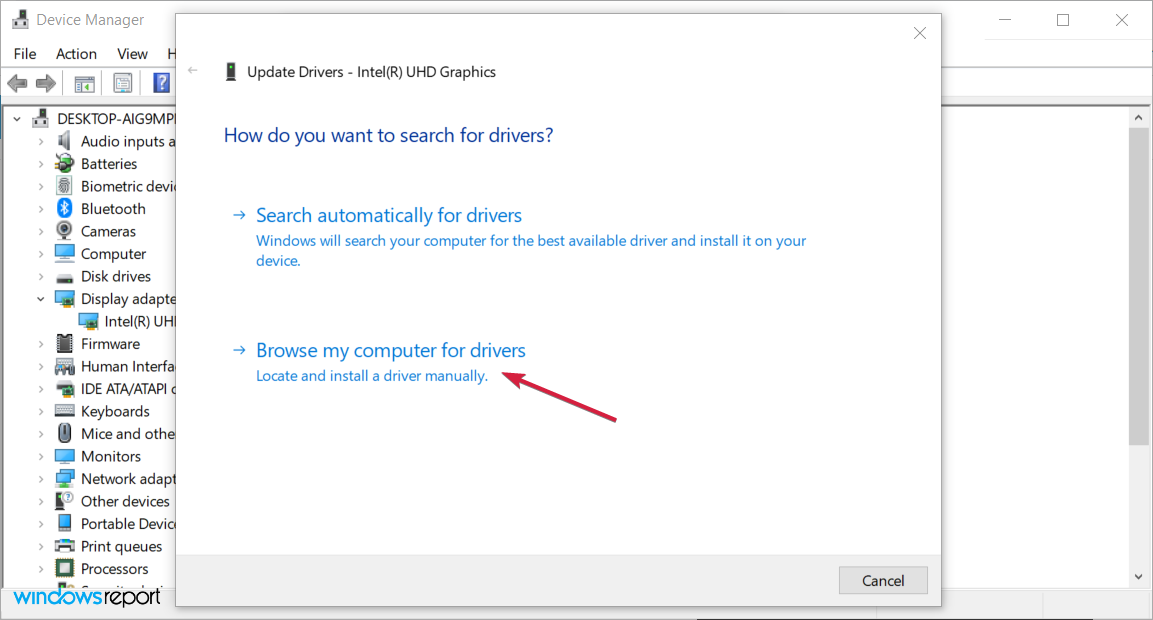1153x620 pixels.
Task: Click the Computer monitor icon in tree
Action: pyautogui.click(x=65, y=253)
